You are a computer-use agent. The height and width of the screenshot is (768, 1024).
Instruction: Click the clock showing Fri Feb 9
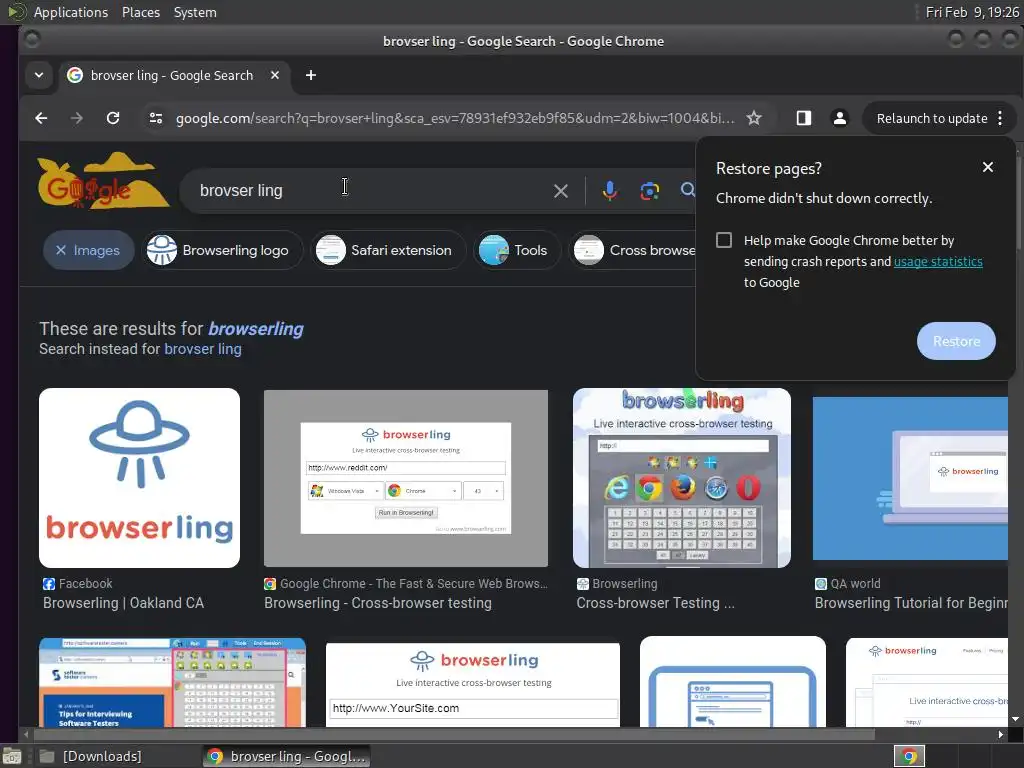[972, 12]
